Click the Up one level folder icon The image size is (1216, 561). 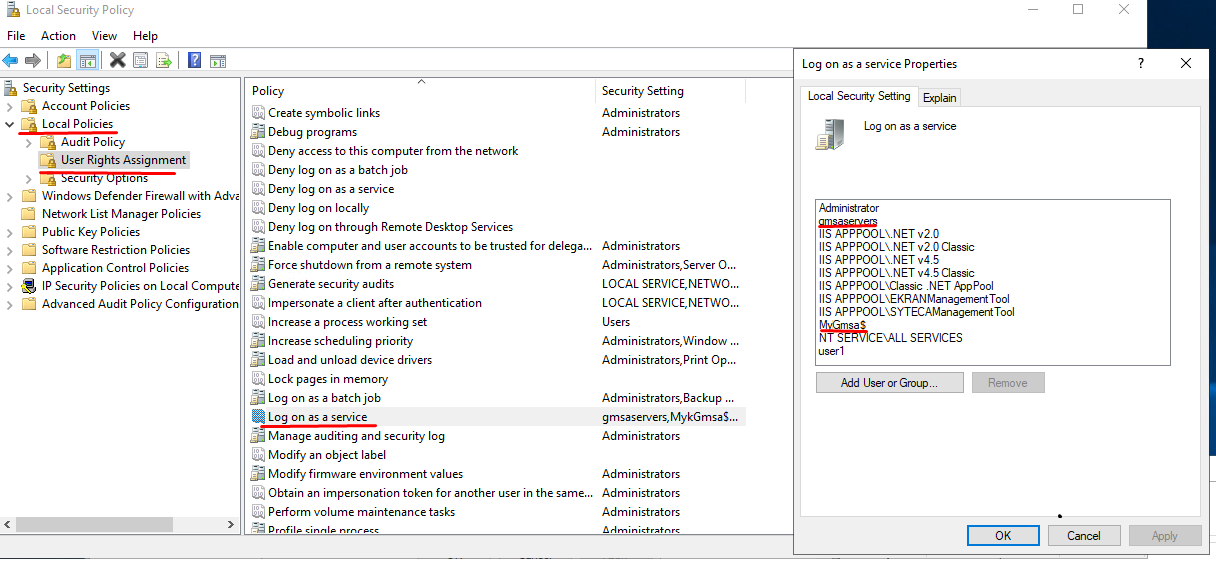pyautogui.click(x=64, y=60)
